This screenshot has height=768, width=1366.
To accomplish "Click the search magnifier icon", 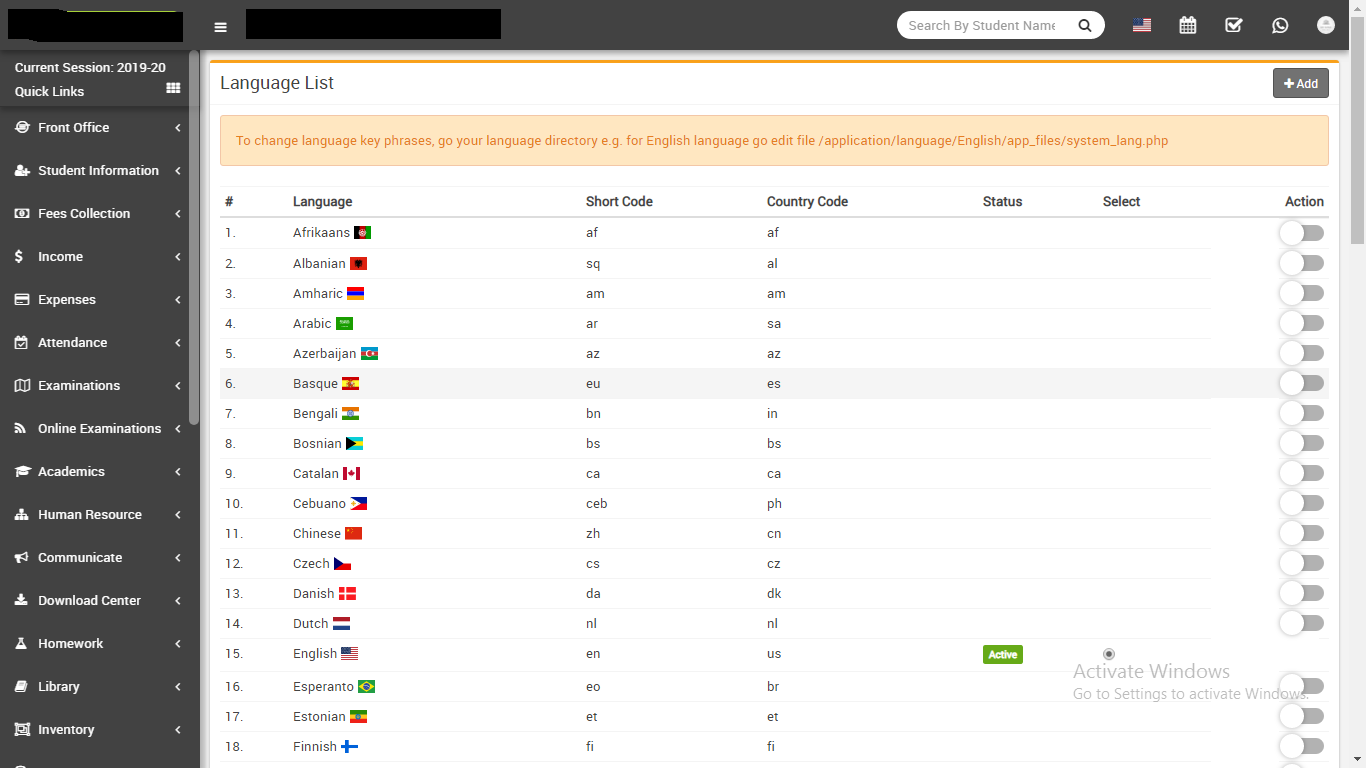I will click(x=1085, y=26).
